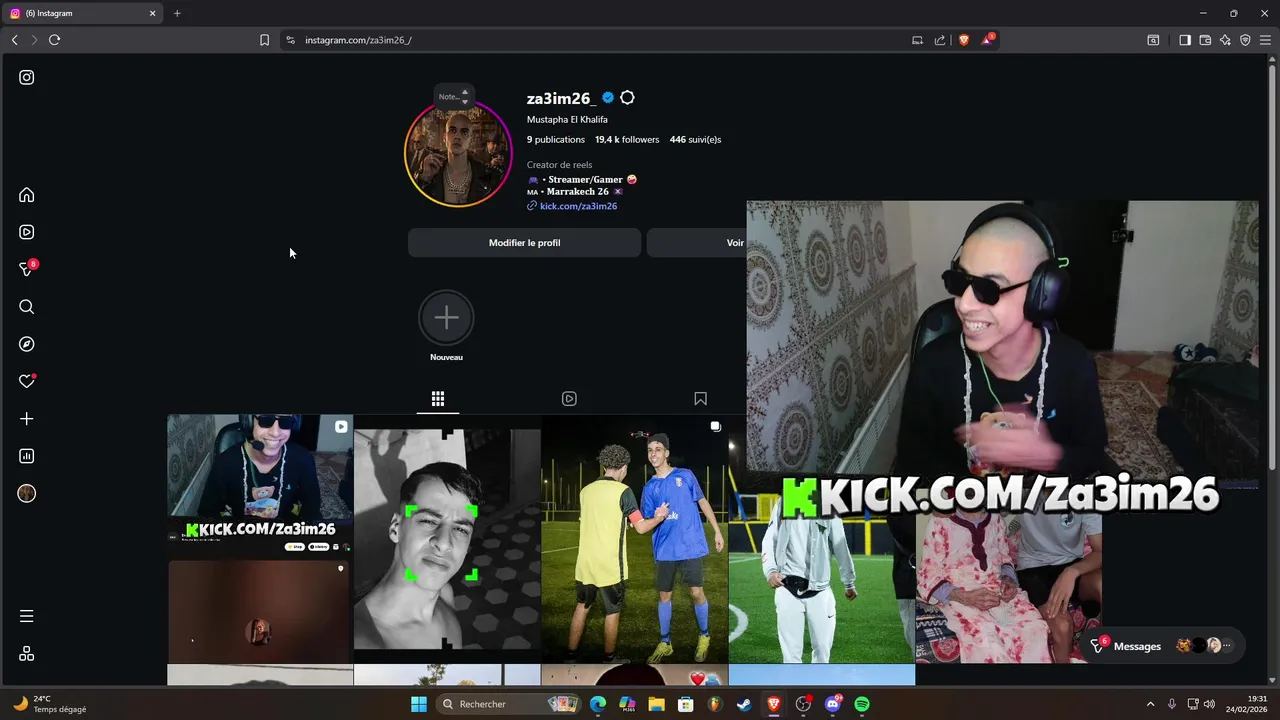
Task: Close the Instagram browser tab
Action: tap(153, 13)
